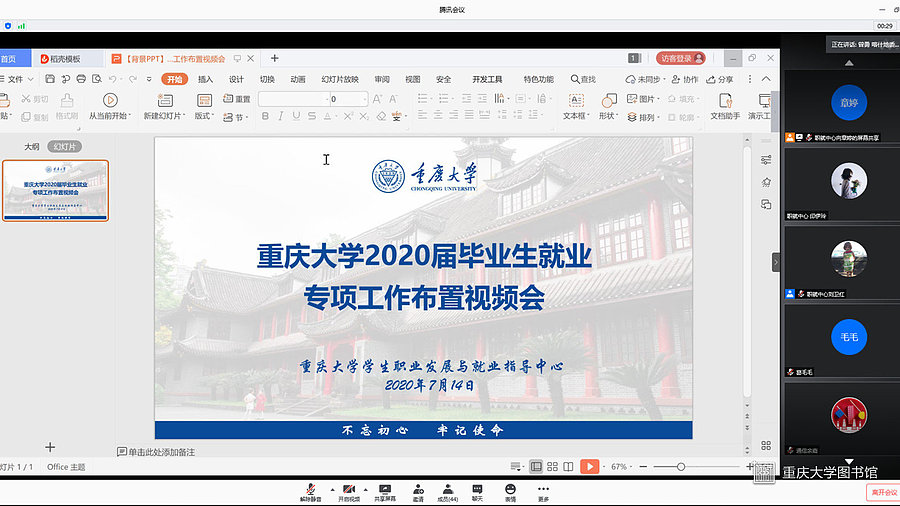The height and width of the screenshot is (506, 900).
Task: Open the print preview icon
Action: 96,79
